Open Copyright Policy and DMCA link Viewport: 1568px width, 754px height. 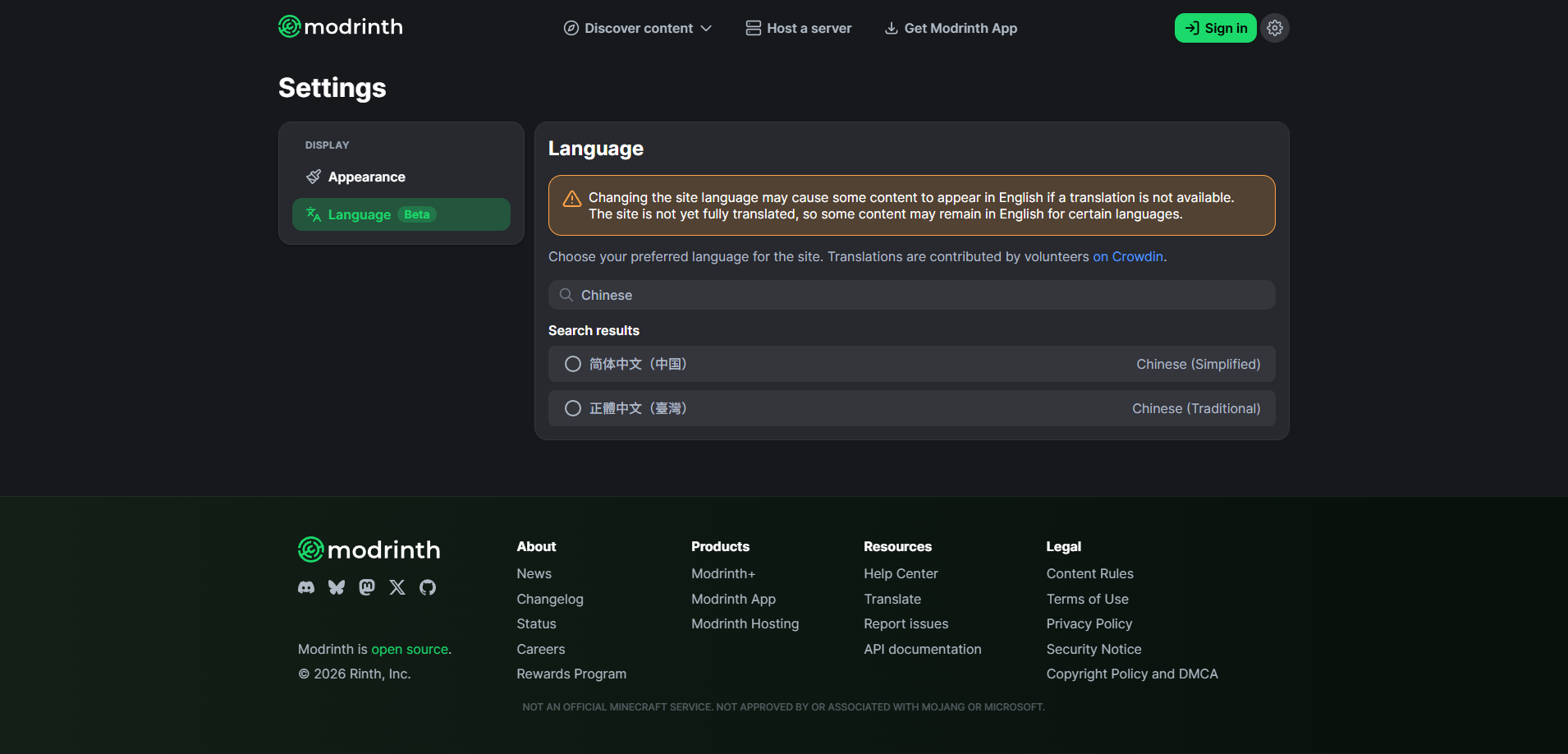click(x=1132, y=674)
